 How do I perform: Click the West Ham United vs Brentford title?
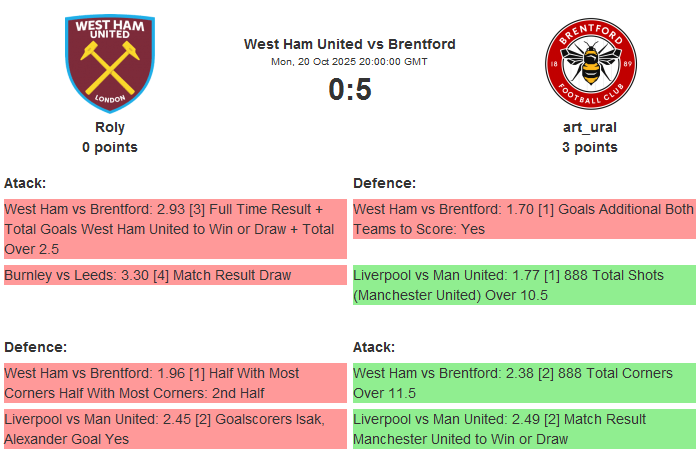[350, 44]
